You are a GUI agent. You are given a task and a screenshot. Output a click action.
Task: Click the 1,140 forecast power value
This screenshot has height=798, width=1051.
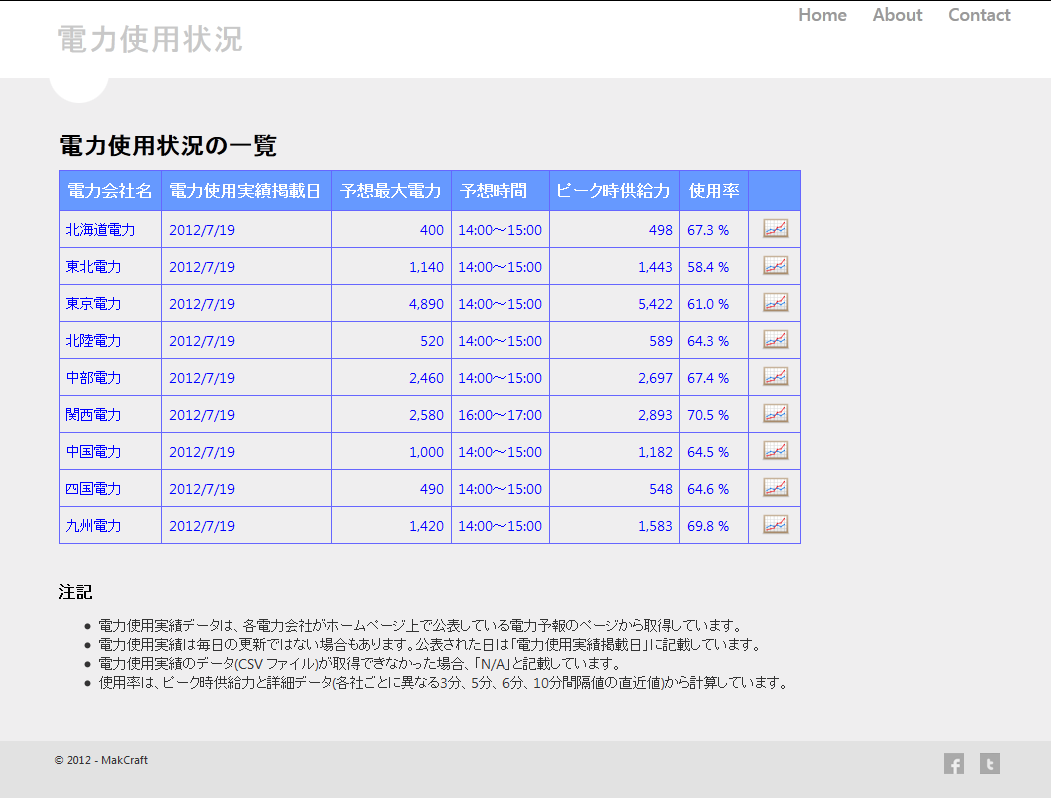[x=426, y=267]
